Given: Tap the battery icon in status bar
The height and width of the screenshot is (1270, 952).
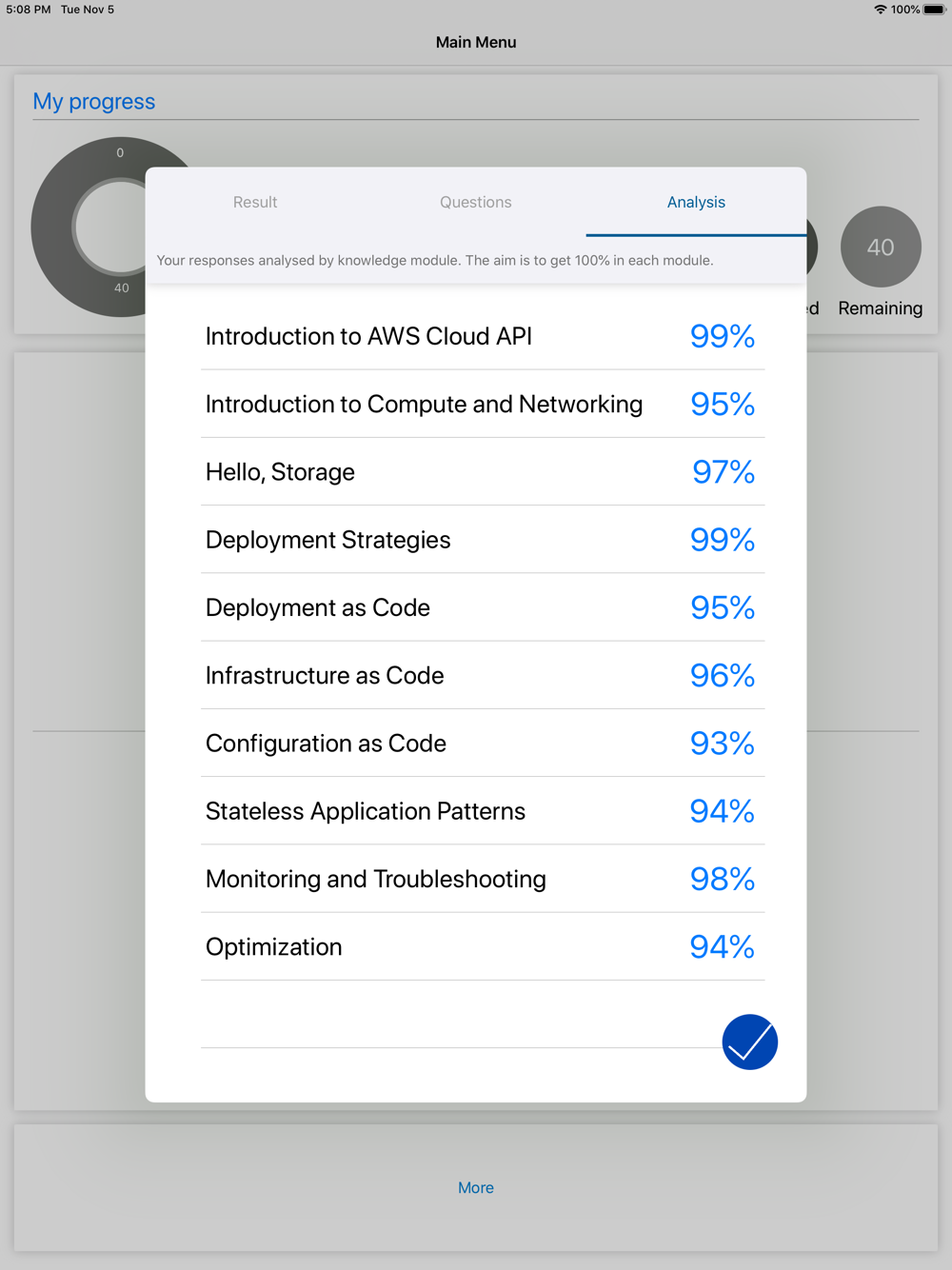Looking at the screenshot, I should 934,10.
